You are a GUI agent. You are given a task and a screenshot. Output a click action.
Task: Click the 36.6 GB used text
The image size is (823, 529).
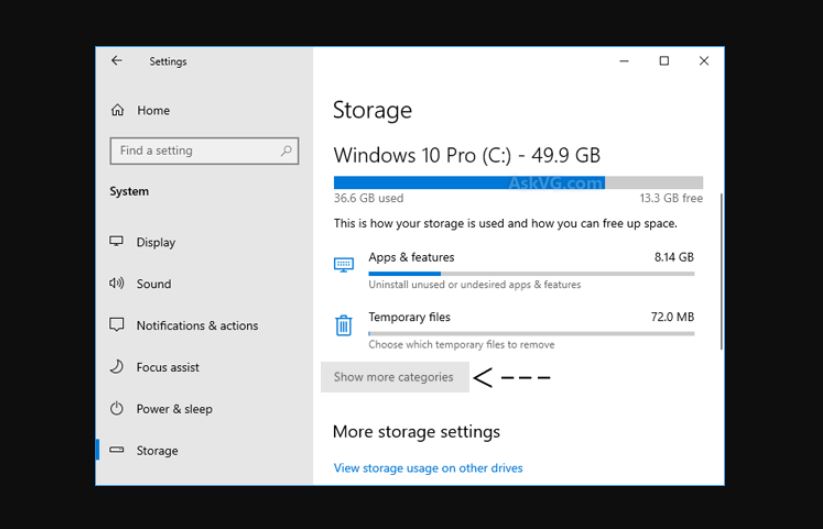point(368,198)
